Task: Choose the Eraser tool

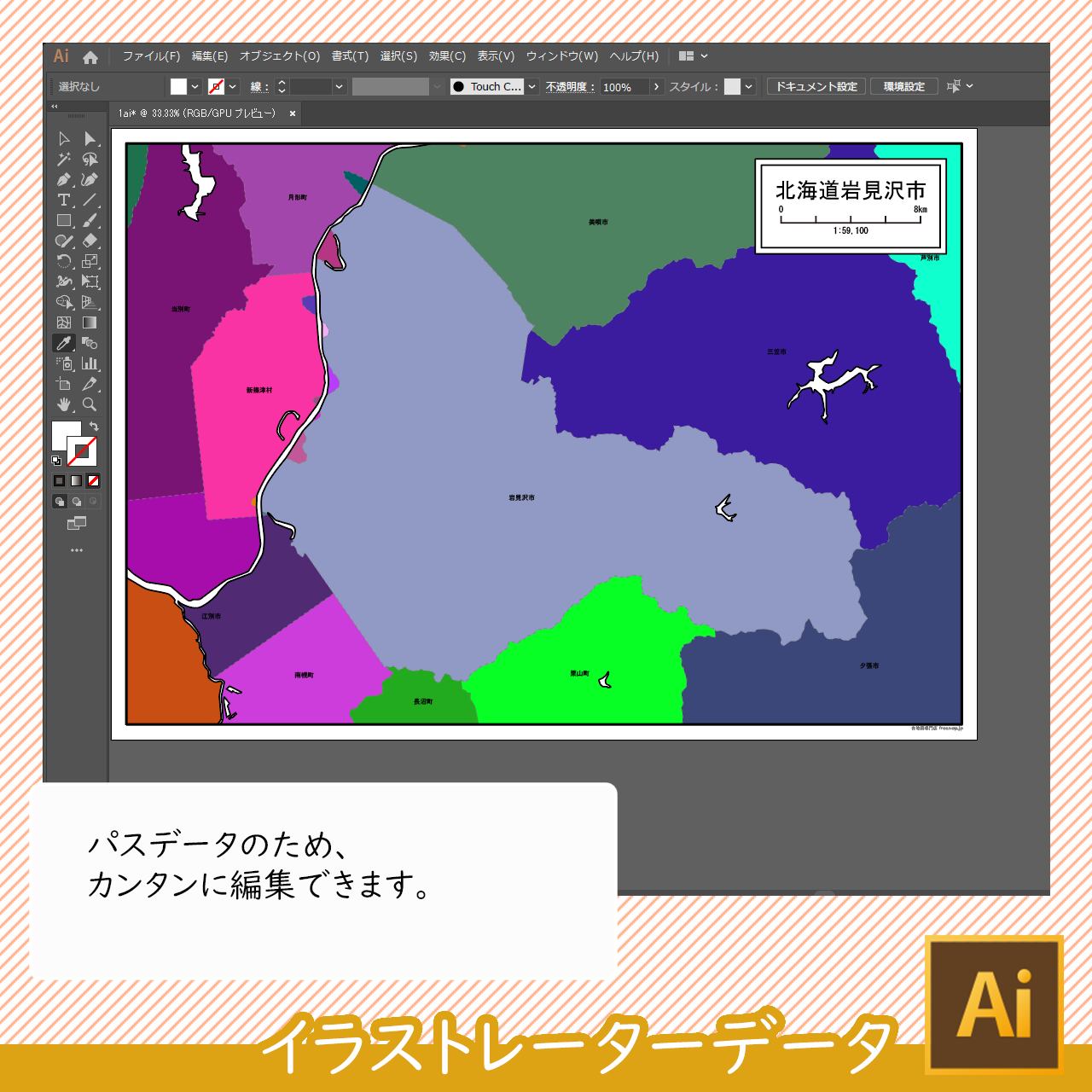Action: [90, 241]
